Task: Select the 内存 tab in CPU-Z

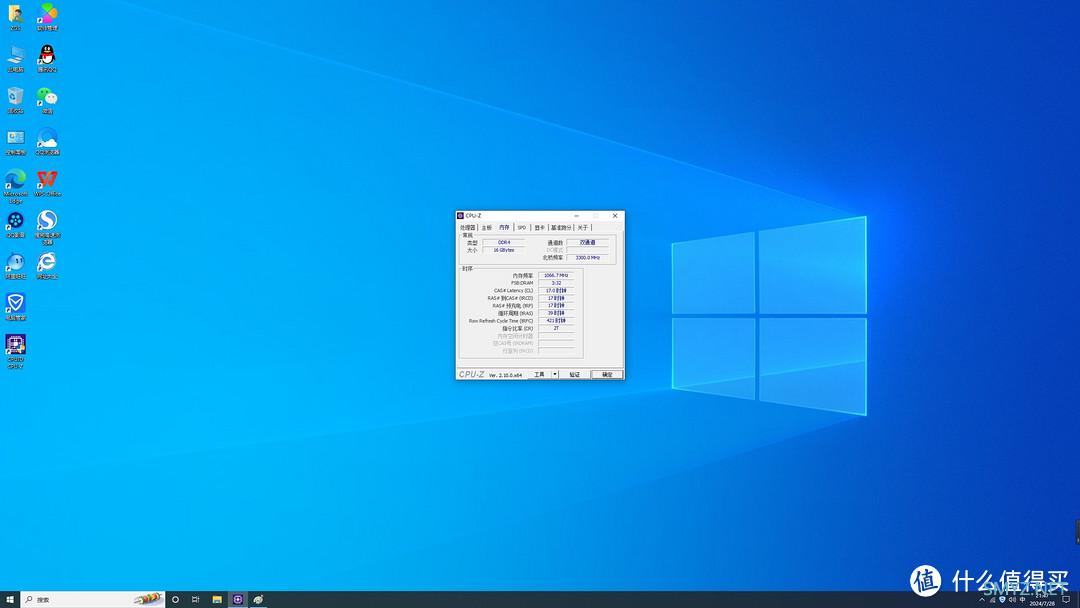Action: [504, 227]
